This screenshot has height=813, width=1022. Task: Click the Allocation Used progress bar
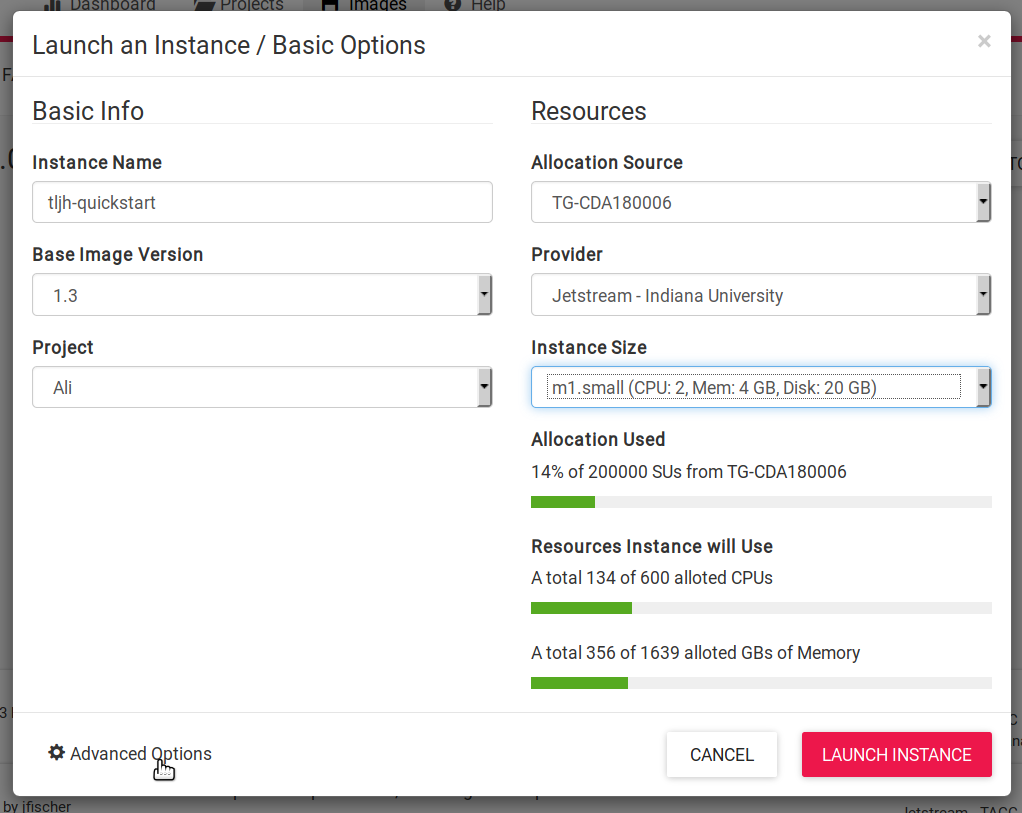tap(761, 502)
